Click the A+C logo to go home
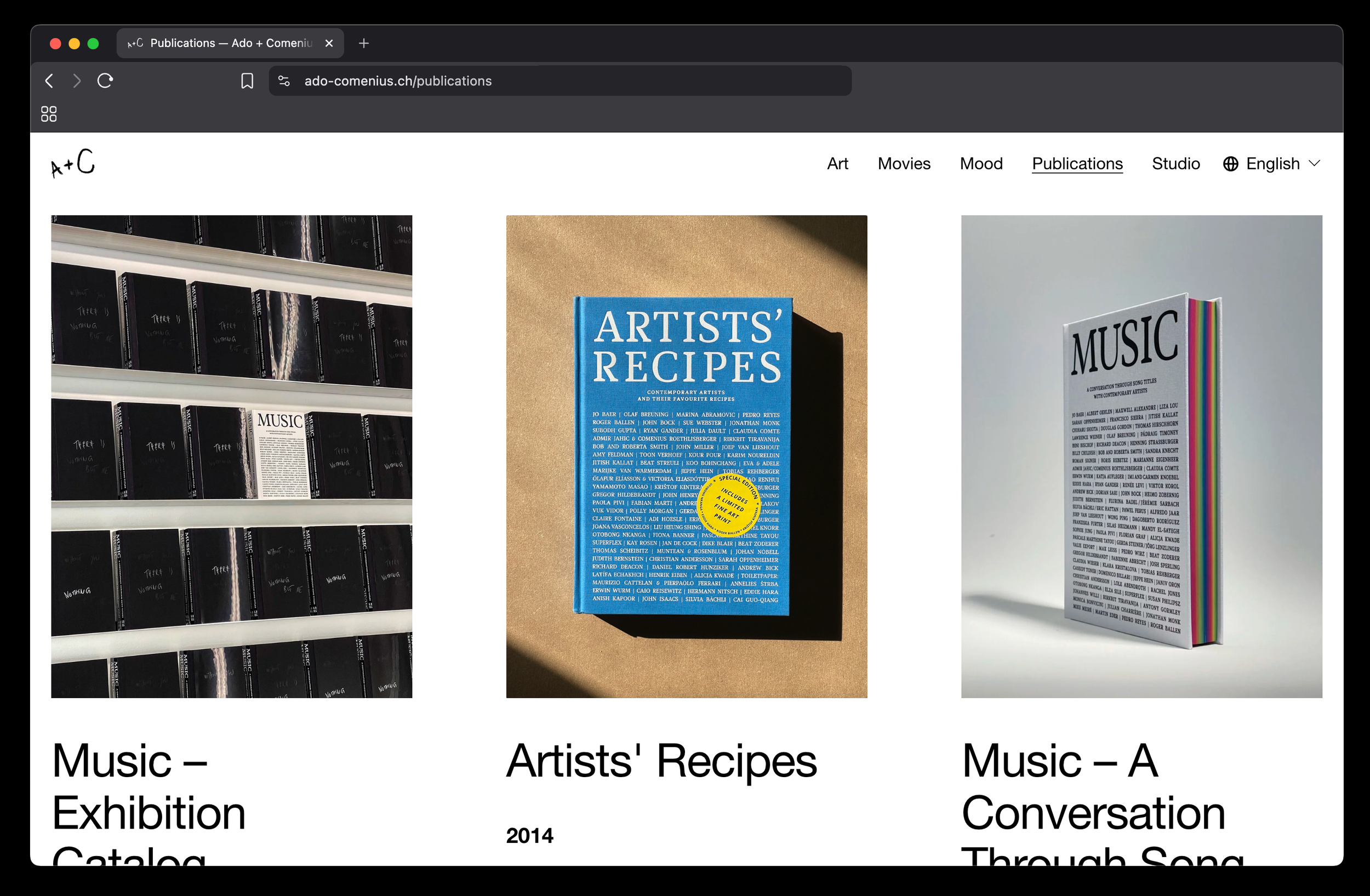Screen dimensions: 1370x896 click(73, 163)
